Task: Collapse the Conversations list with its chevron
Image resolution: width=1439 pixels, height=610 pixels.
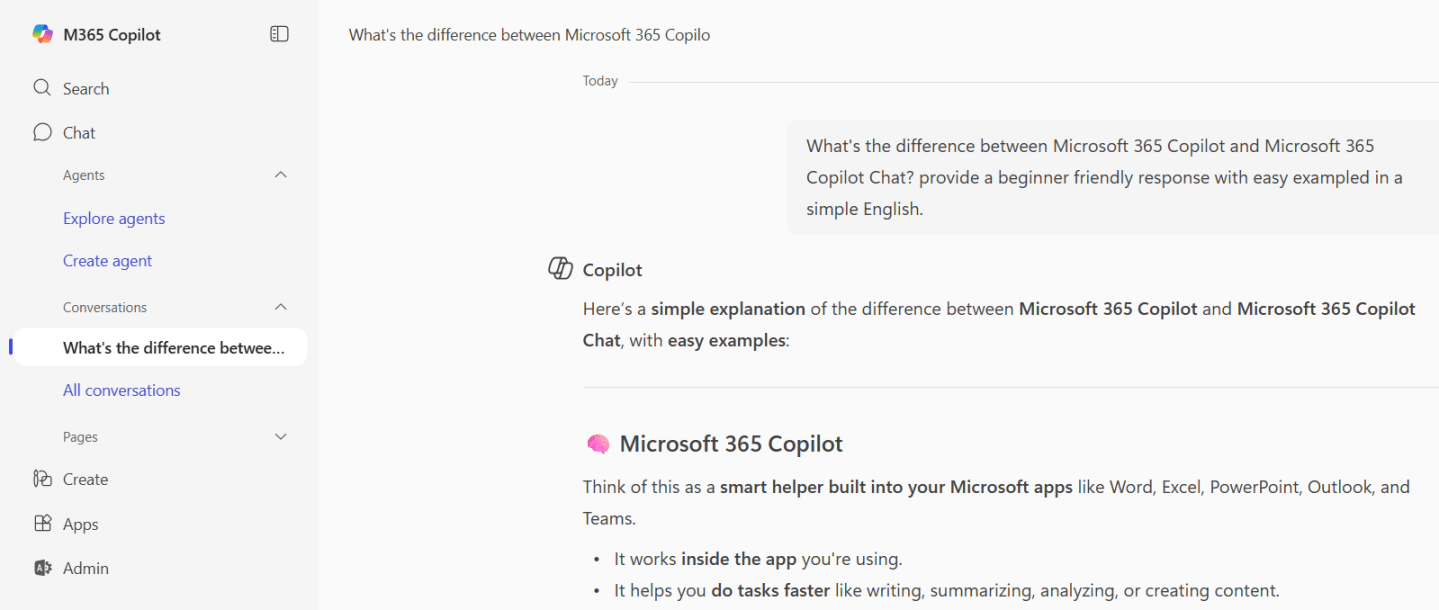Action: click(x=281, y=307)
